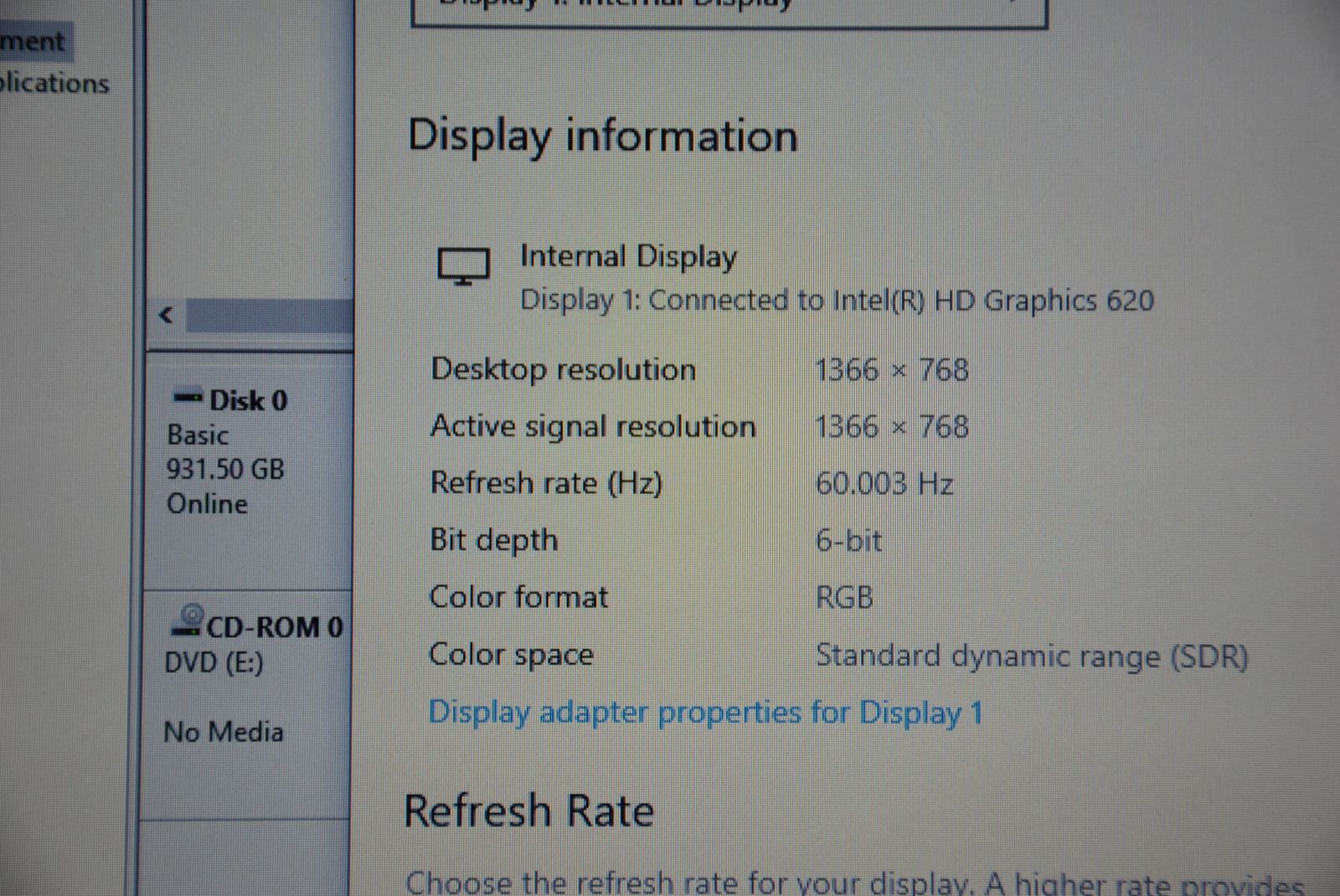The width and height of the screenshot is (1340, 896).
Task: Click the 'Active signal resolution' label
Action: tap(593, 427)
